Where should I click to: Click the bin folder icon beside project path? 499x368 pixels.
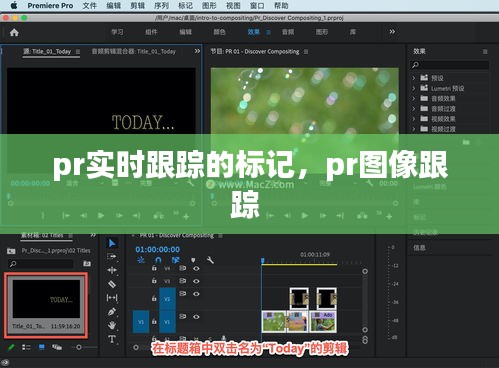[11, 251]
